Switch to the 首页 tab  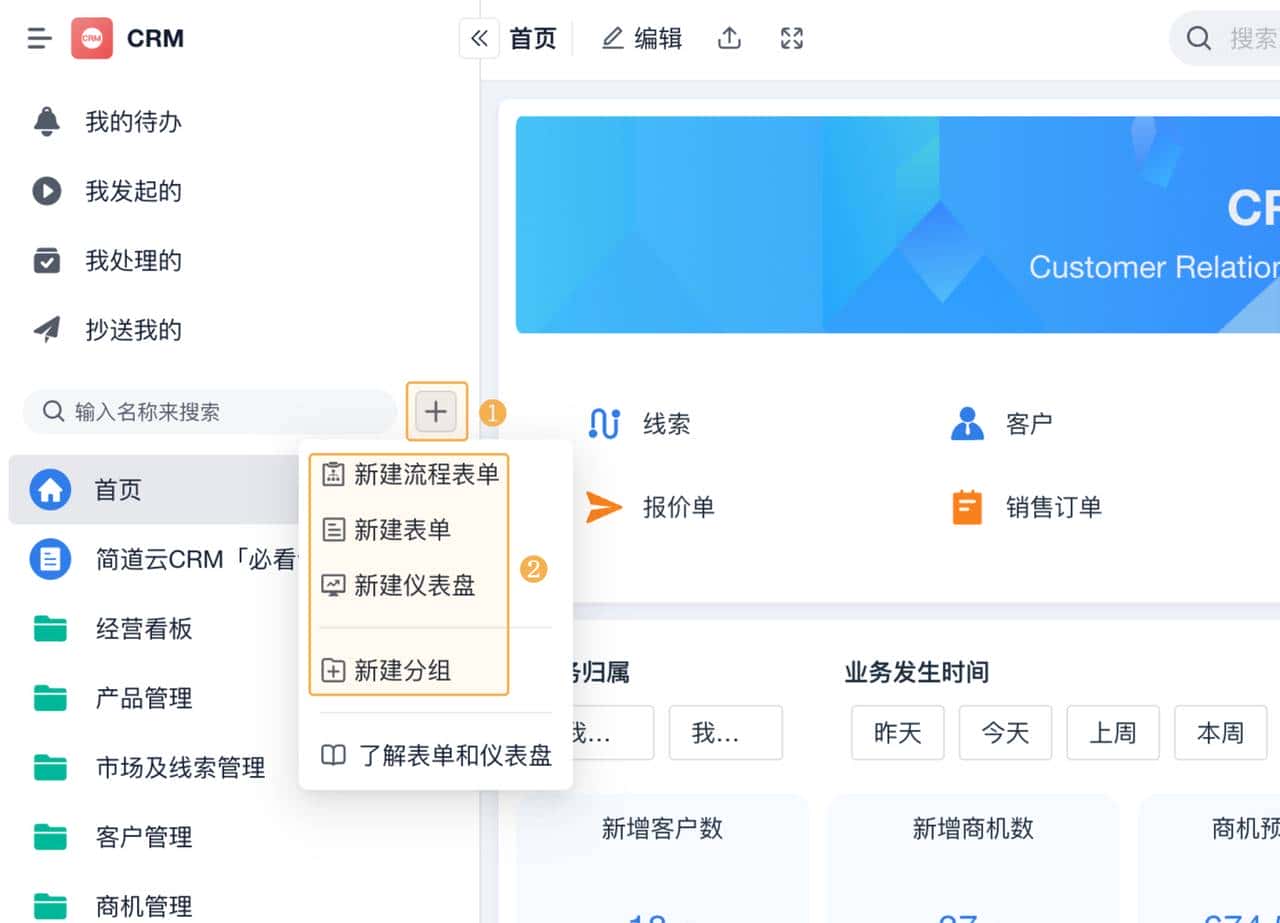(x=532, y=37)
